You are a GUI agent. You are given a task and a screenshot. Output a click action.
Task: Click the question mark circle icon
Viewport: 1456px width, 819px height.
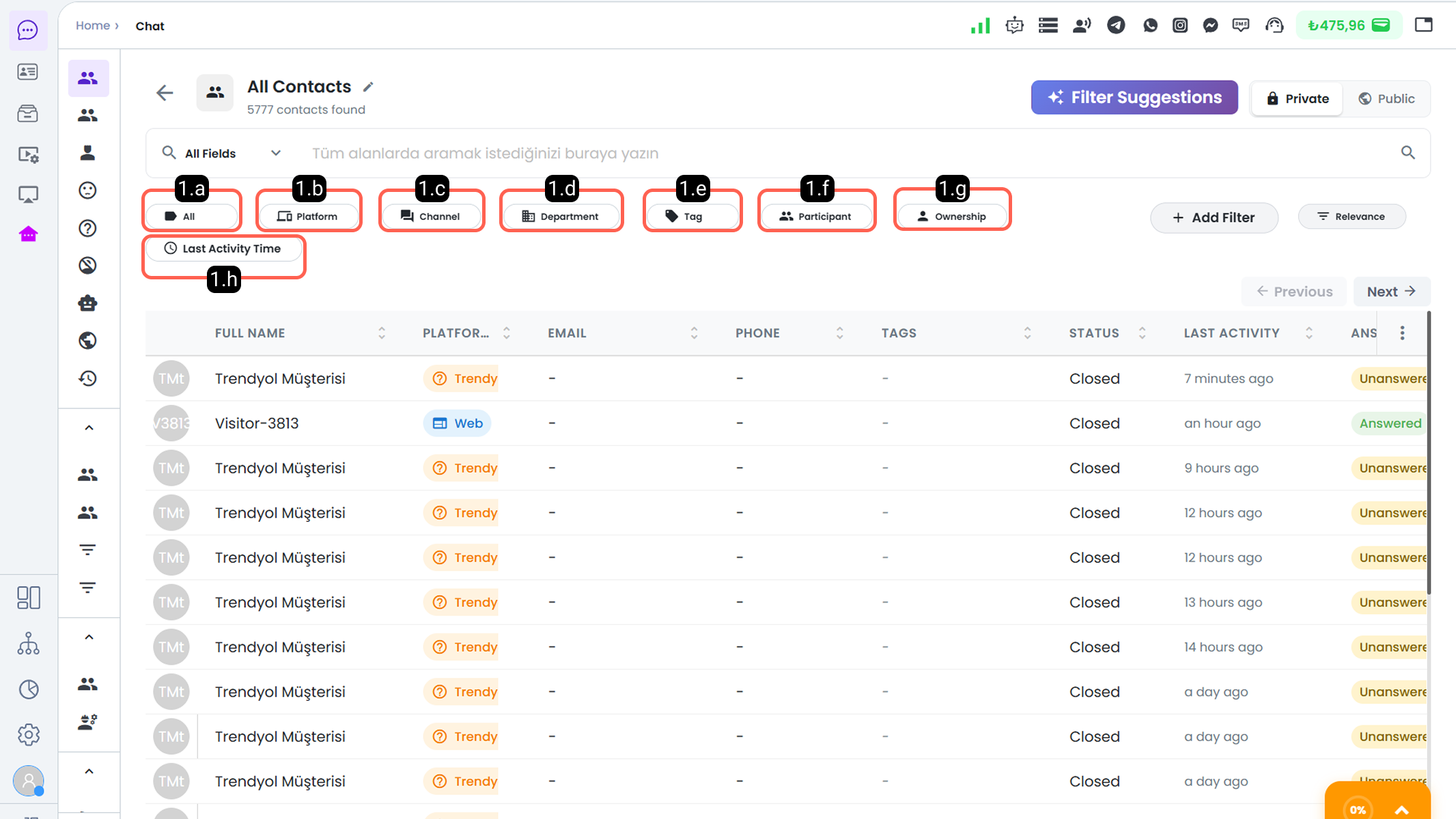click(87, 228)
